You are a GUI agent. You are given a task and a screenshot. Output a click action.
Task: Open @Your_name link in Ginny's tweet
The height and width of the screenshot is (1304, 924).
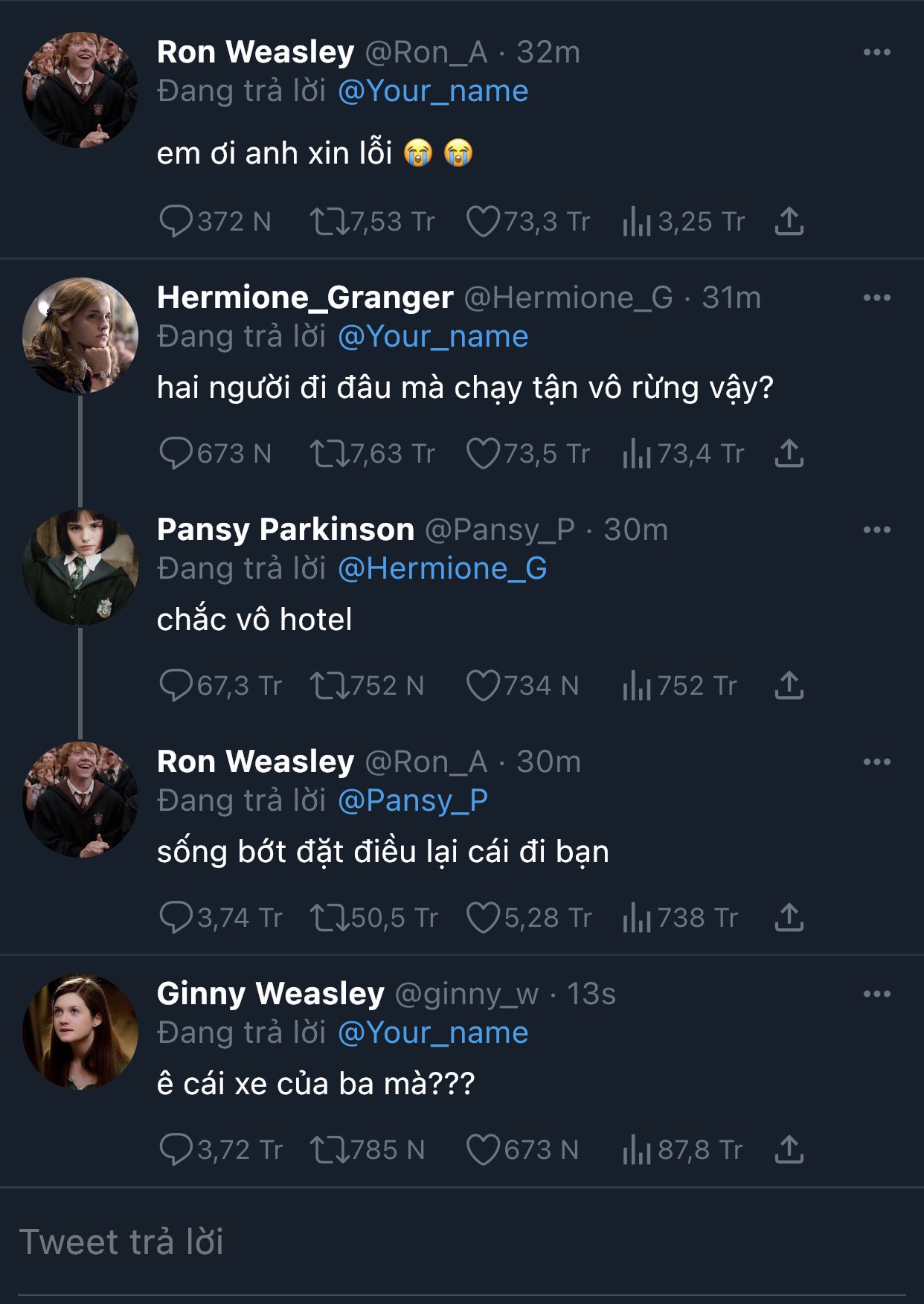(432, 1033)
